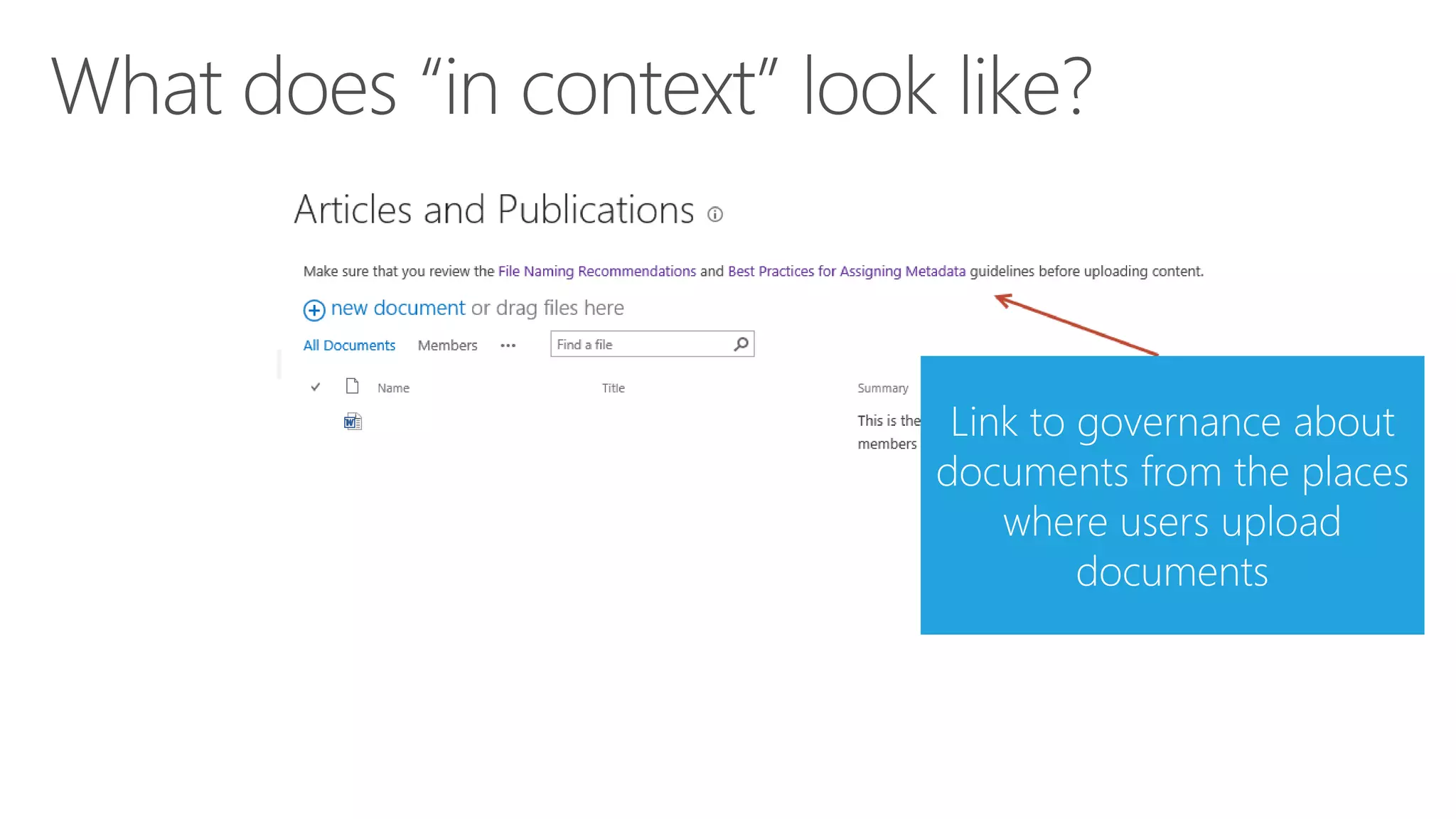Click the Word document icon in the list

pos(353,422)
